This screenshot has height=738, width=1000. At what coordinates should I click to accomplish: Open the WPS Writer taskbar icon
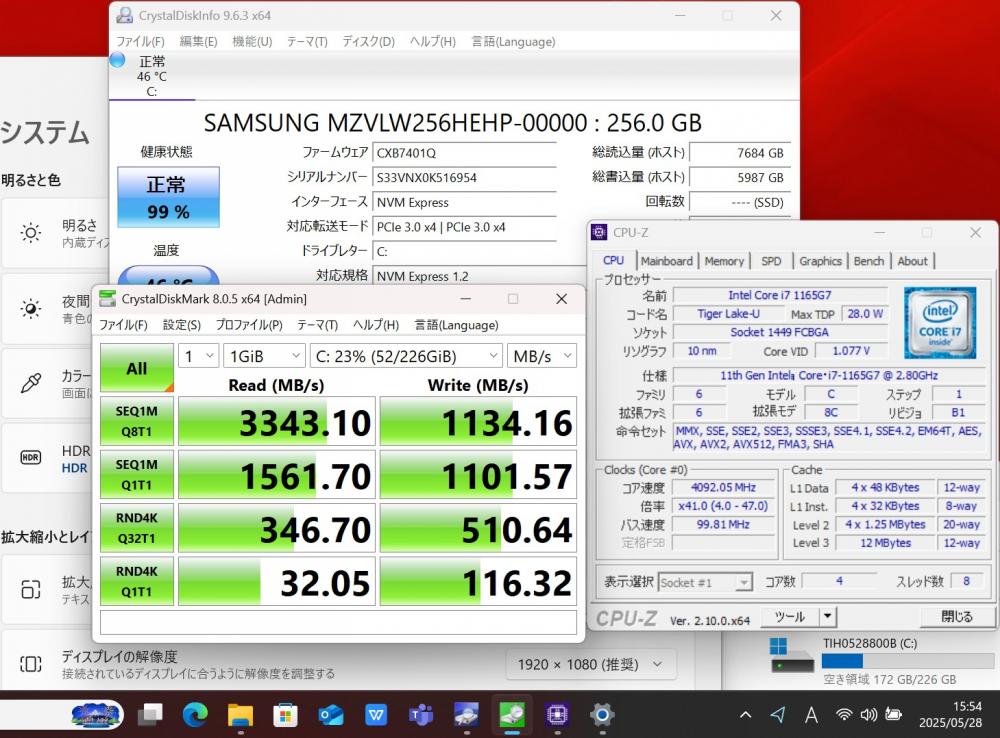pos(376,715)
